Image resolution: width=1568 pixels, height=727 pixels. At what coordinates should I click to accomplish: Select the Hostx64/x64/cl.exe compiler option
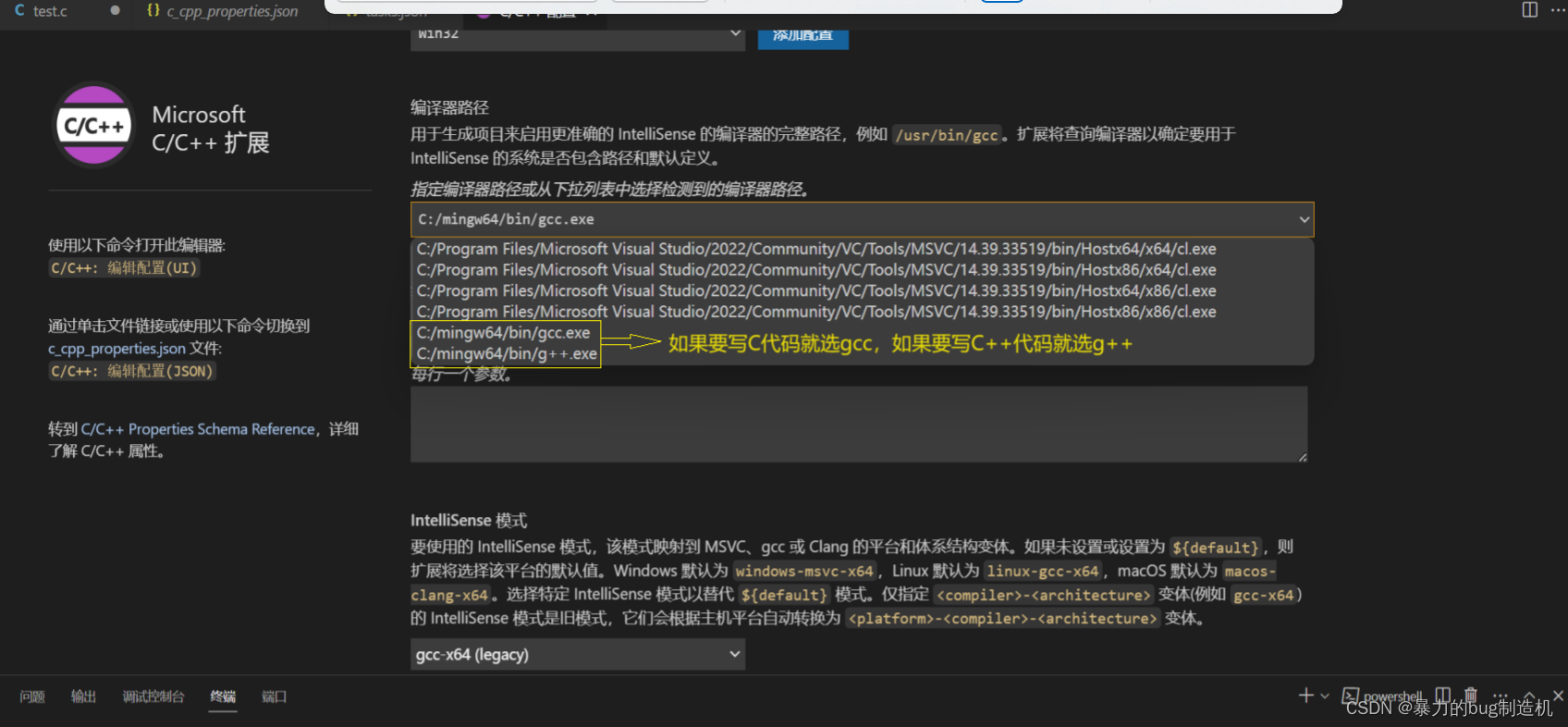tap(816, 249)
